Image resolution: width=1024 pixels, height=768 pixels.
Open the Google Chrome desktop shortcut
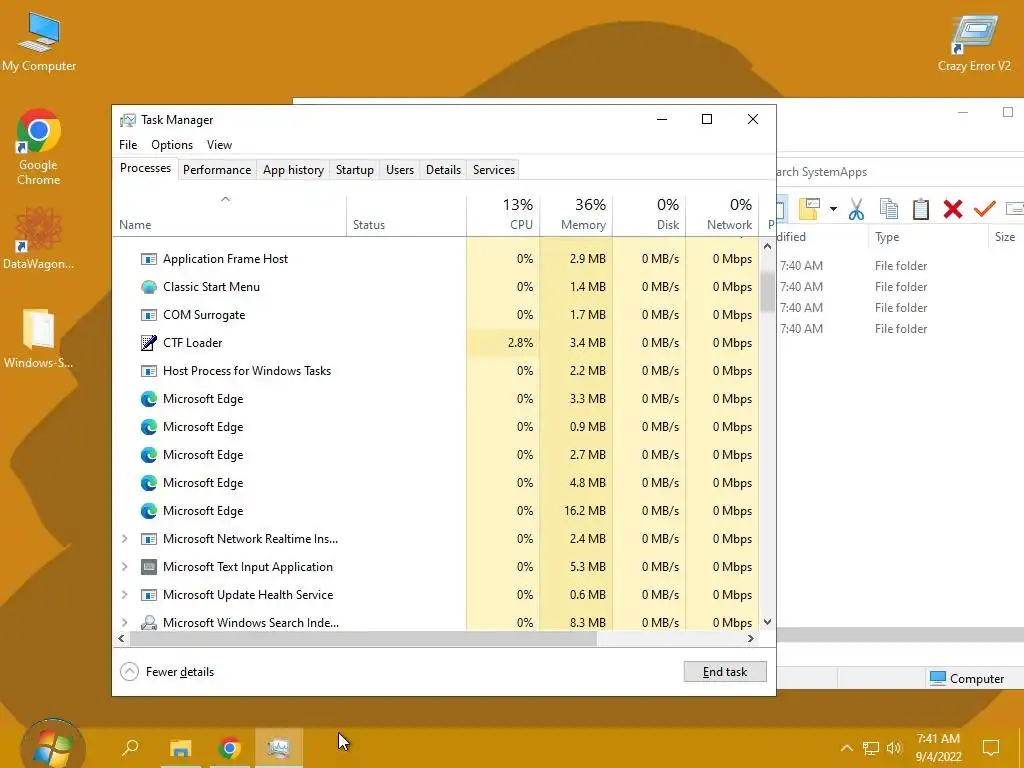39,147
